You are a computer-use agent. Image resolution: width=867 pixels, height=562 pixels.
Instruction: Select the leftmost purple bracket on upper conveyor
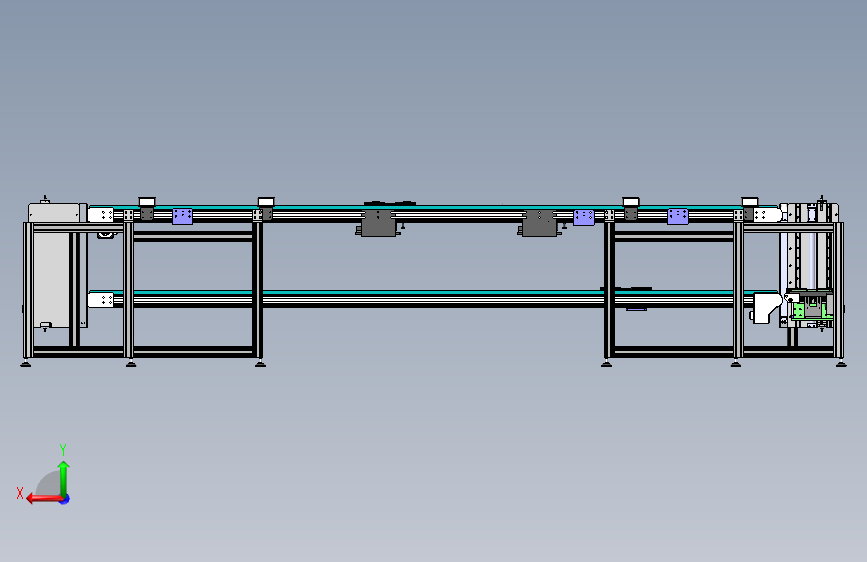pyautogui.click(x=182, y=216)
